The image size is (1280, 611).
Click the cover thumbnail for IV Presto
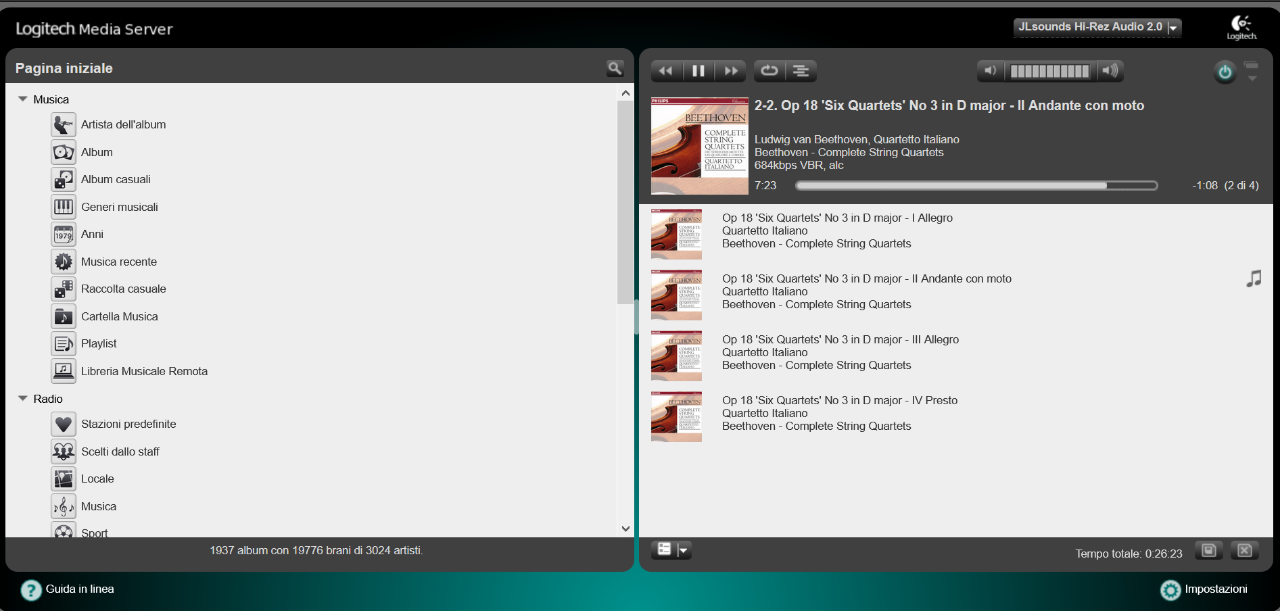coord(676,417)
